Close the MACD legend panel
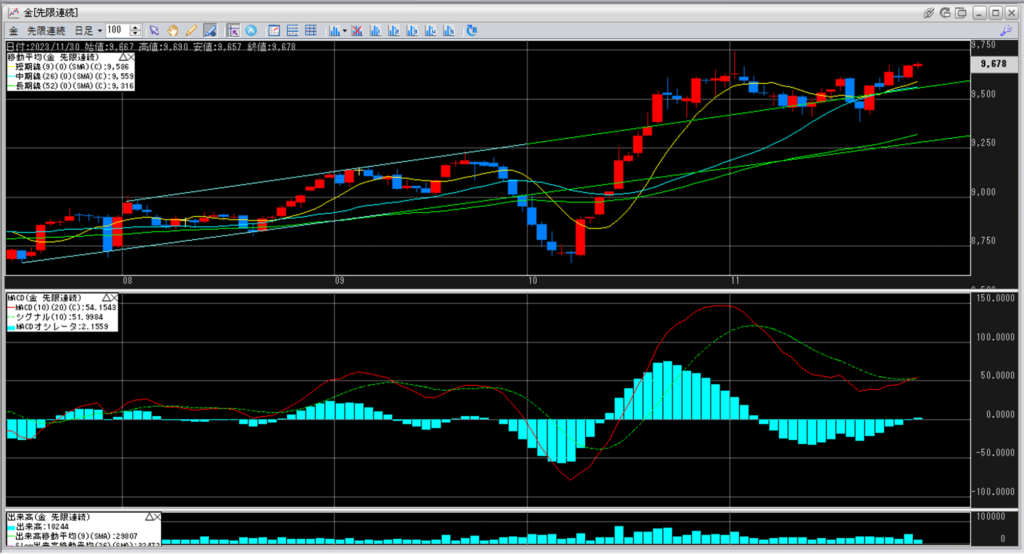 [x=114, y=298]
